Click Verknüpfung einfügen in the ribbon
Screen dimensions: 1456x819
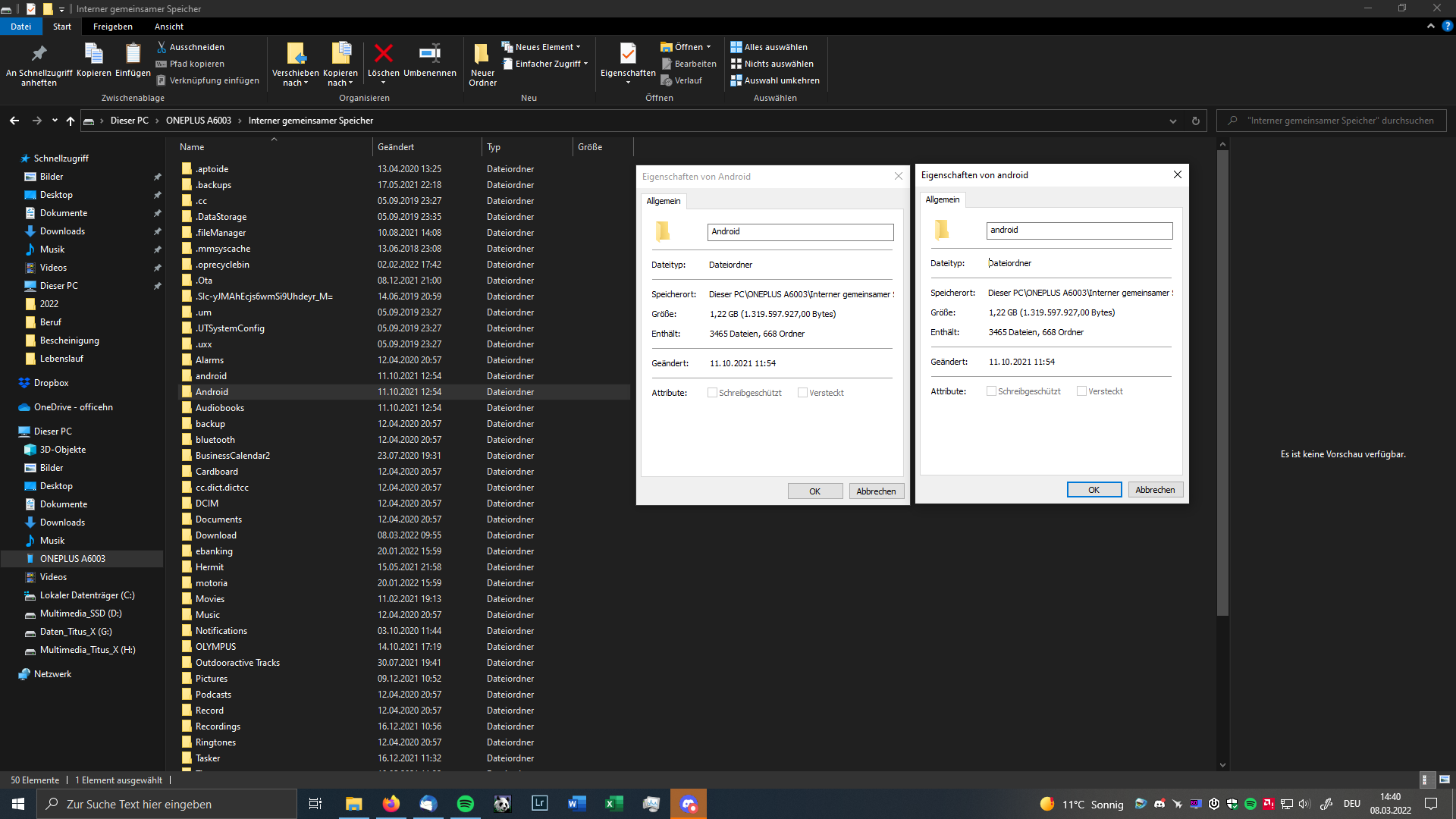tap(208, 80)
